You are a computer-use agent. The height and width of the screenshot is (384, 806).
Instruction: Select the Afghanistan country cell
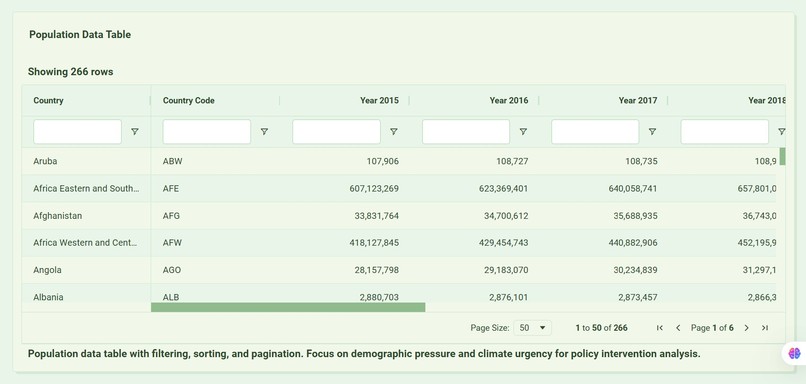click(86, 216)
